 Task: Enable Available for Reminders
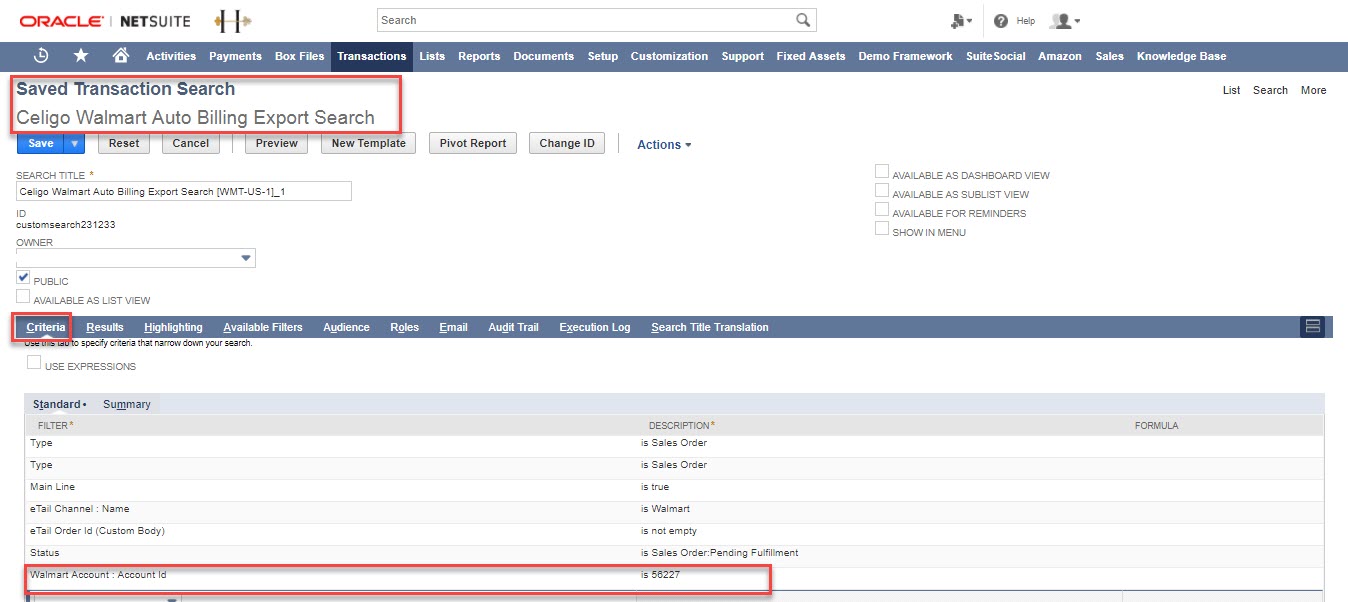coord(882,210)
